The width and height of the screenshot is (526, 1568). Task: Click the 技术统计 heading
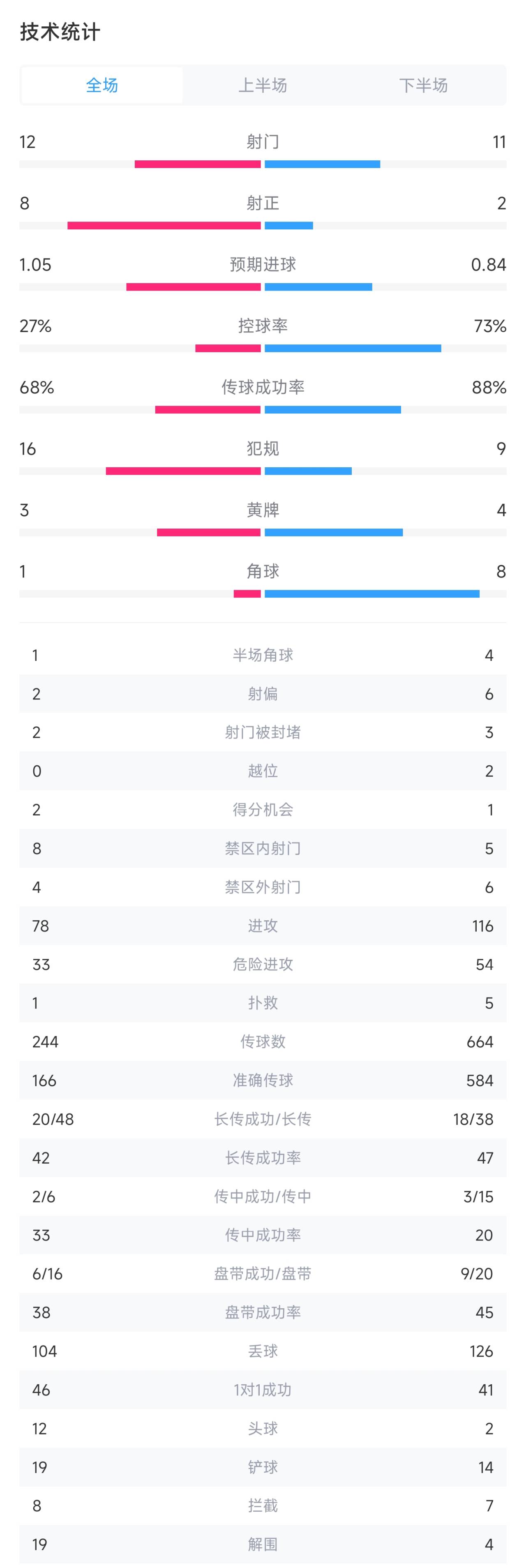point(60,32)
